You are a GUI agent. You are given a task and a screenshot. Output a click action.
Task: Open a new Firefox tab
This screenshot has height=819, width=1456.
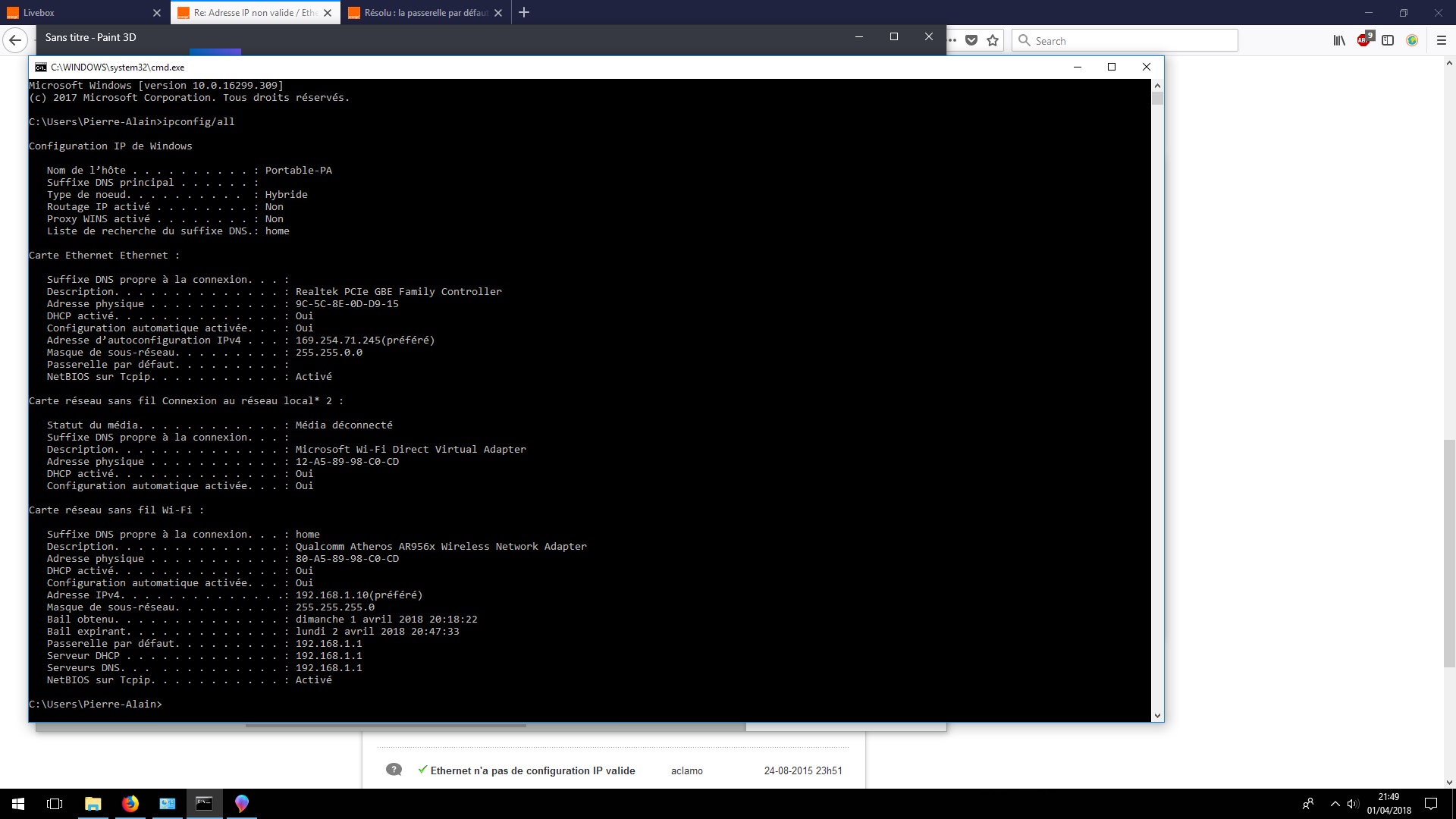524,13
